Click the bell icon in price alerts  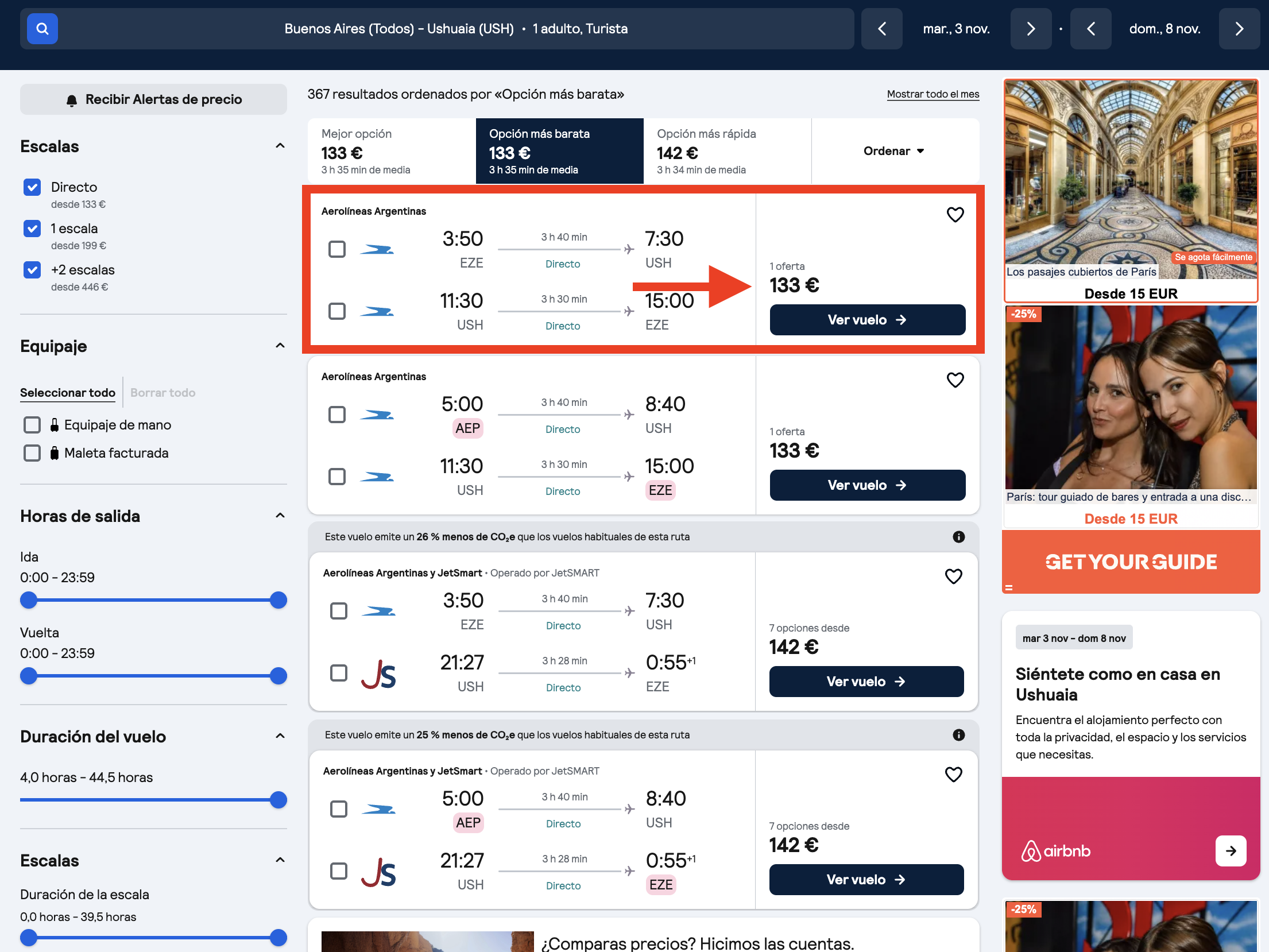tap(71, 100)
